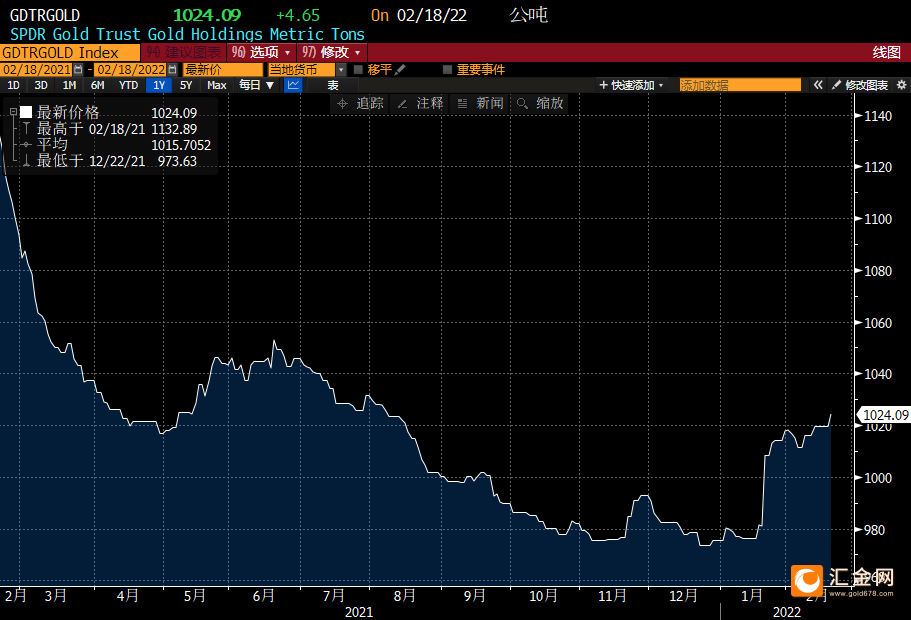
Task: Click the 6月 x-axis label
Action: point(264,596)
